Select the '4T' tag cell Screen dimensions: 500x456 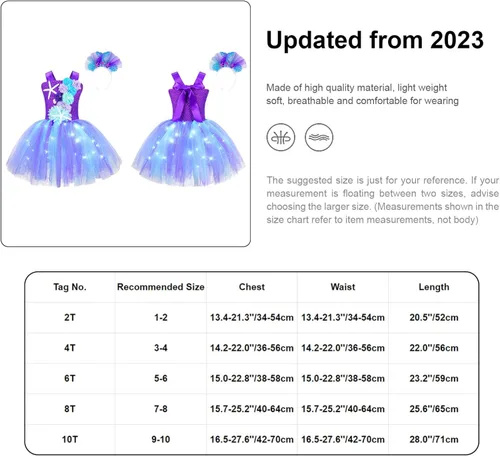click(x=70, y=348)
